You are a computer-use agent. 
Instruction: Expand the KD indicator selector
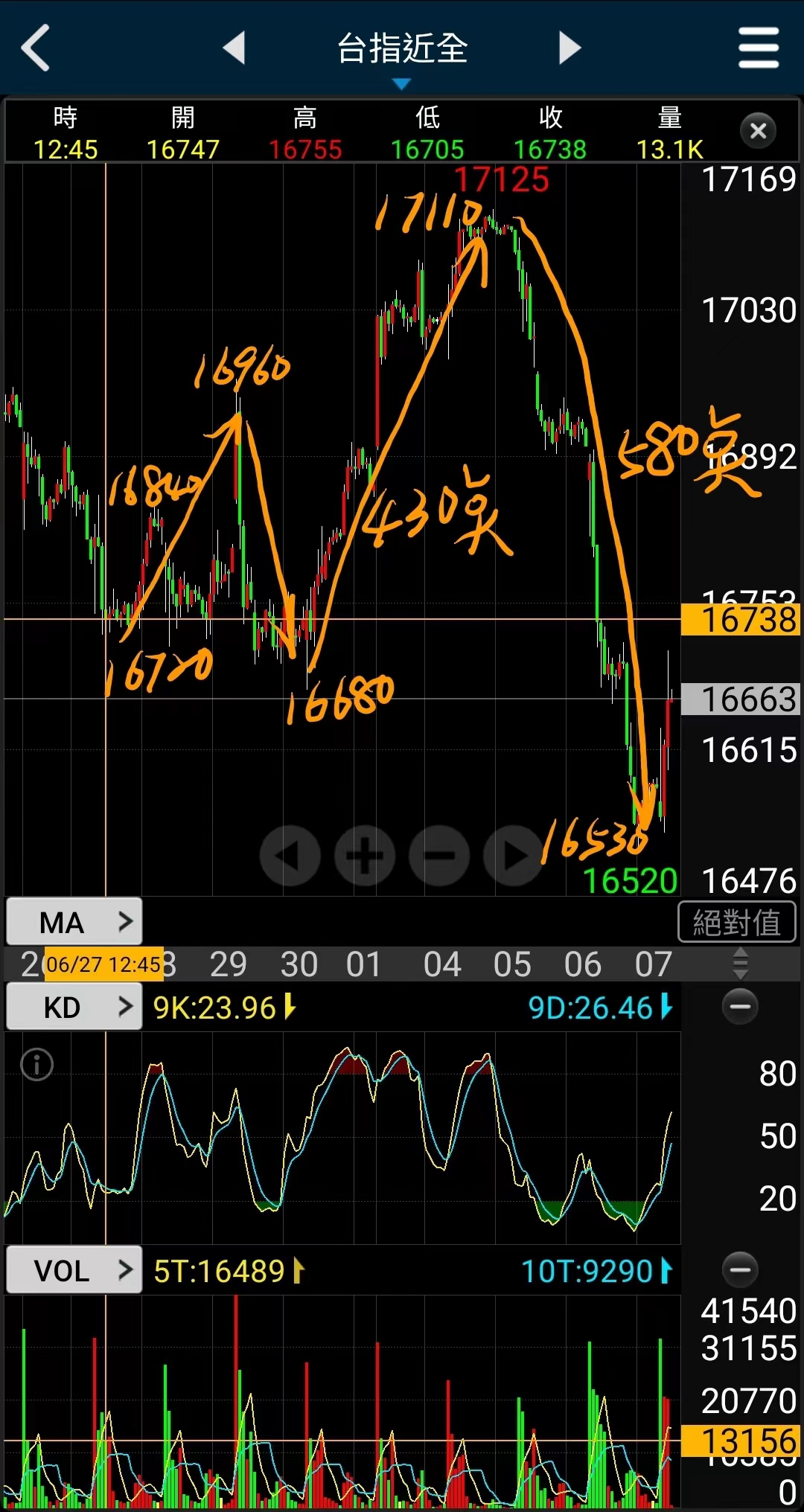click(x=74, y=1008)
